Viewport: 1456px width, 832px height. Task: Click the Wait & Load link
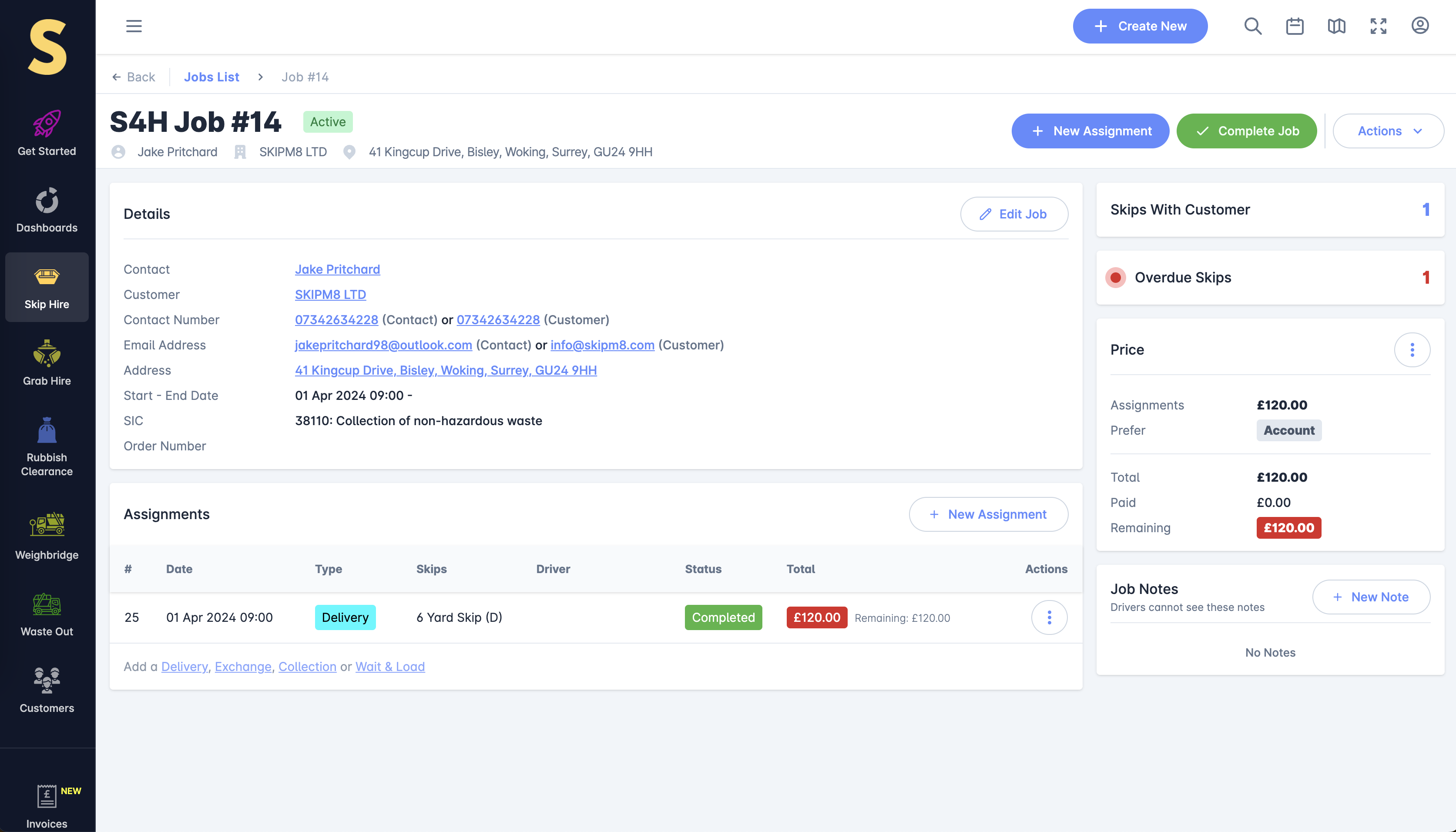[x=390, y=666]
